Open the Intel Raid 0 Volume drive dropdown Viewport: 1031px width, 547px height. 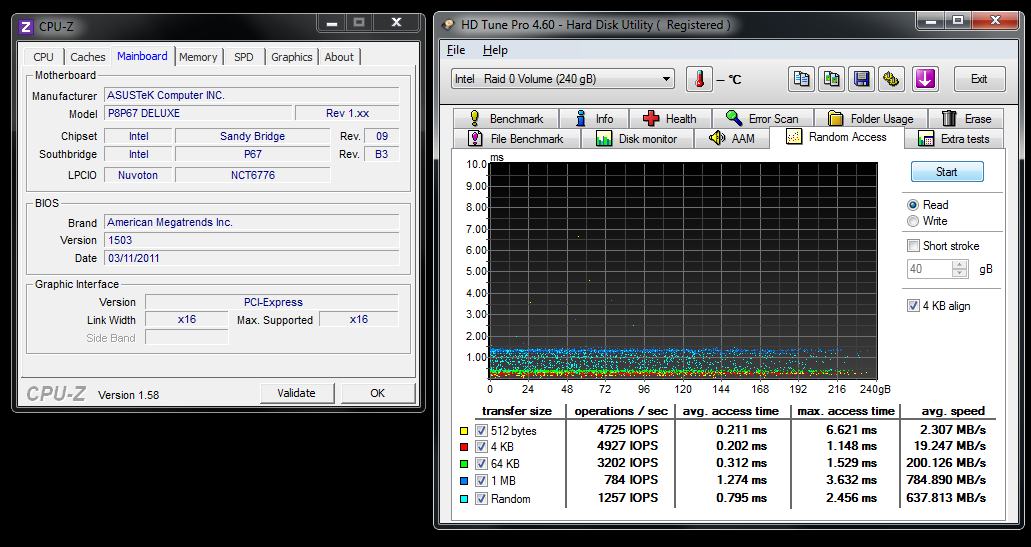coord(564,79)
